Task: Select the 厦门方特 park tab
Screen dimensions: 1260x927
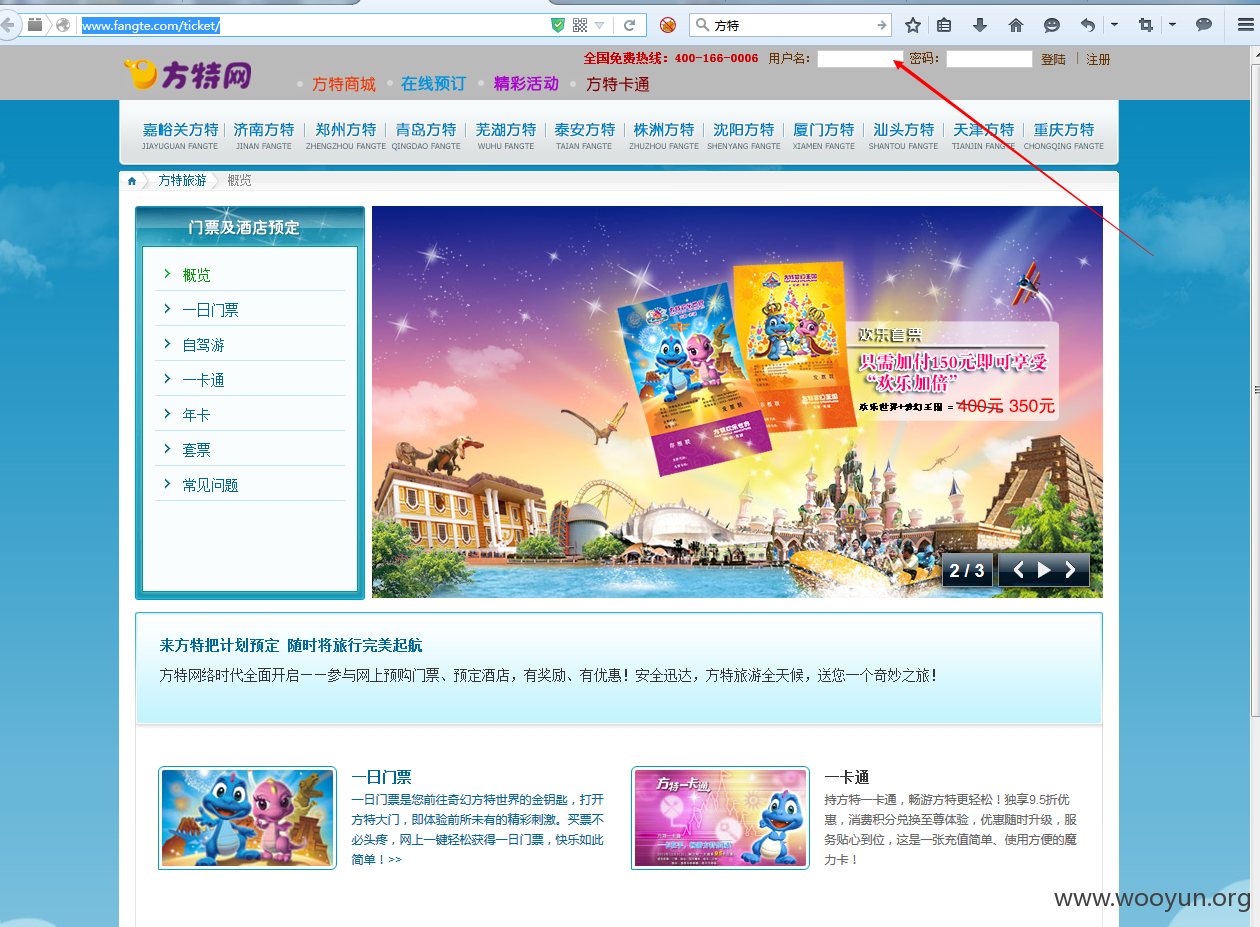Action: tap(824, 135)
